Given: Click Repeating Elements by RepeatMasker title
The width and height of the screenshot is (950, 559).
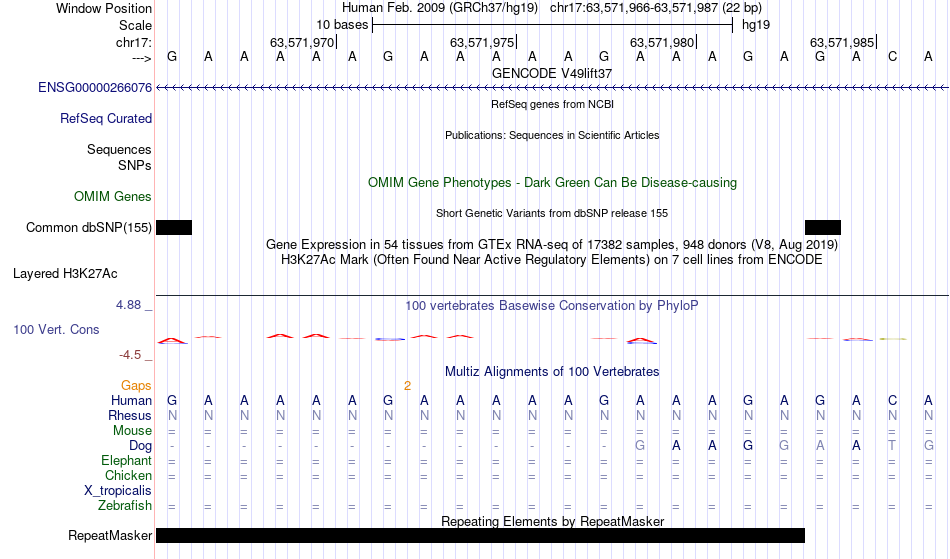Looking at the screenshot, I should pos(553,521).
